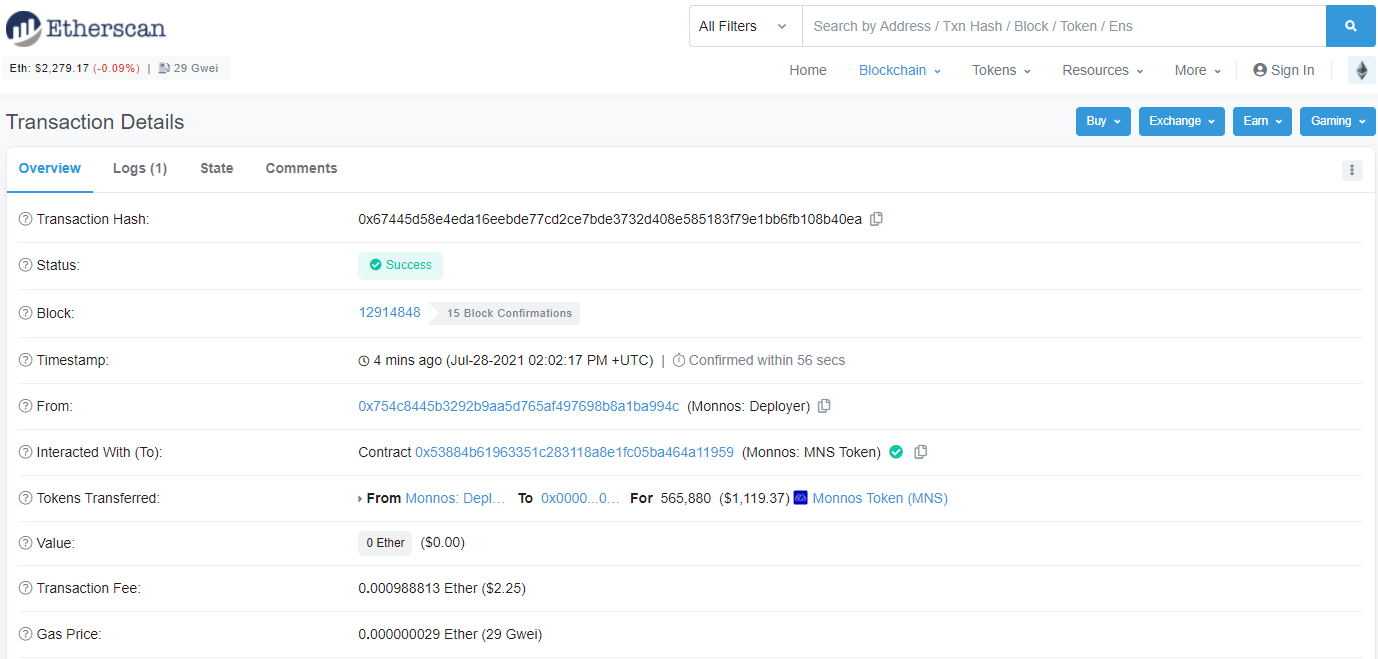Expand the More menu
The height and width of the screenshot is (659, 1378).
(x=1198, y=70)
